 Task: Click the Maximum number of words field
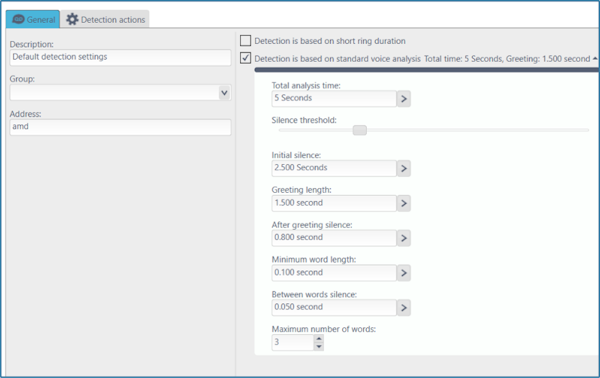(293, 342)
